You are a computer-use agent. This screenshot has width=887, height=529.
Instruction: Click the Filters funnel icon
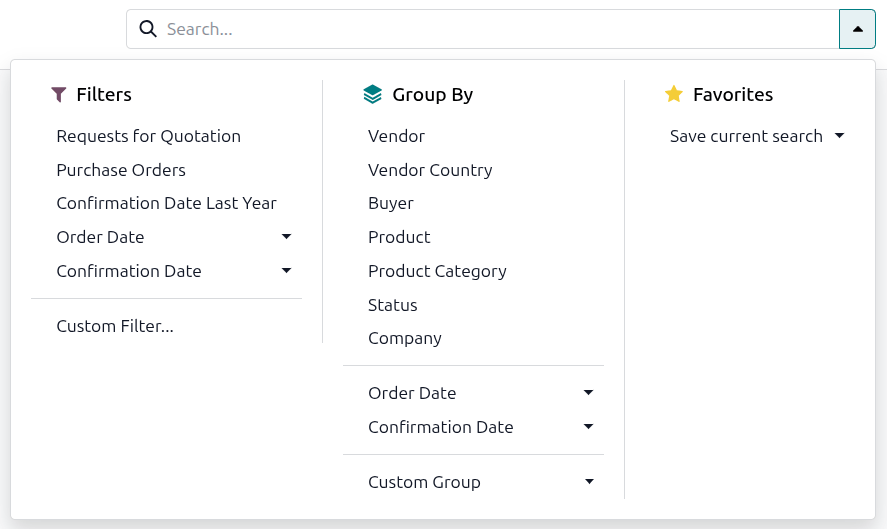pos(59,94)
